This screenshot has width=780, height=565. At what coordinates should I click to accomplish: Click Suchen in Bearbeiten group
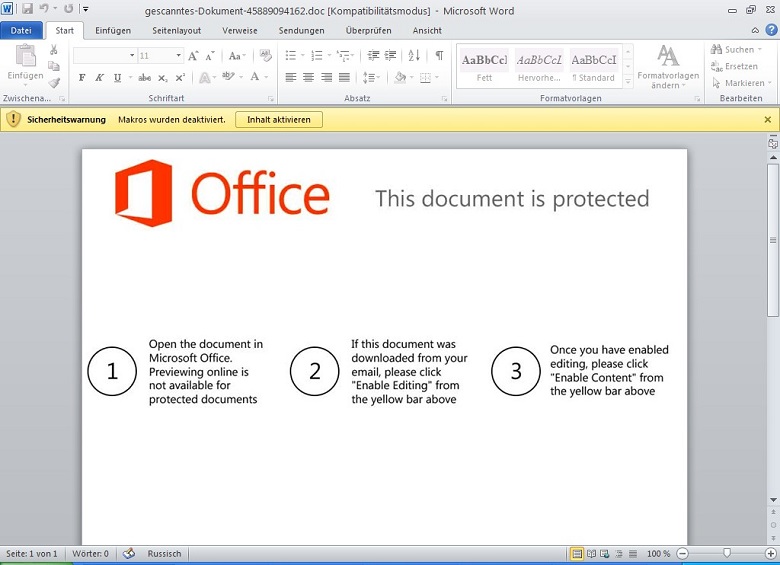point(736,49)
